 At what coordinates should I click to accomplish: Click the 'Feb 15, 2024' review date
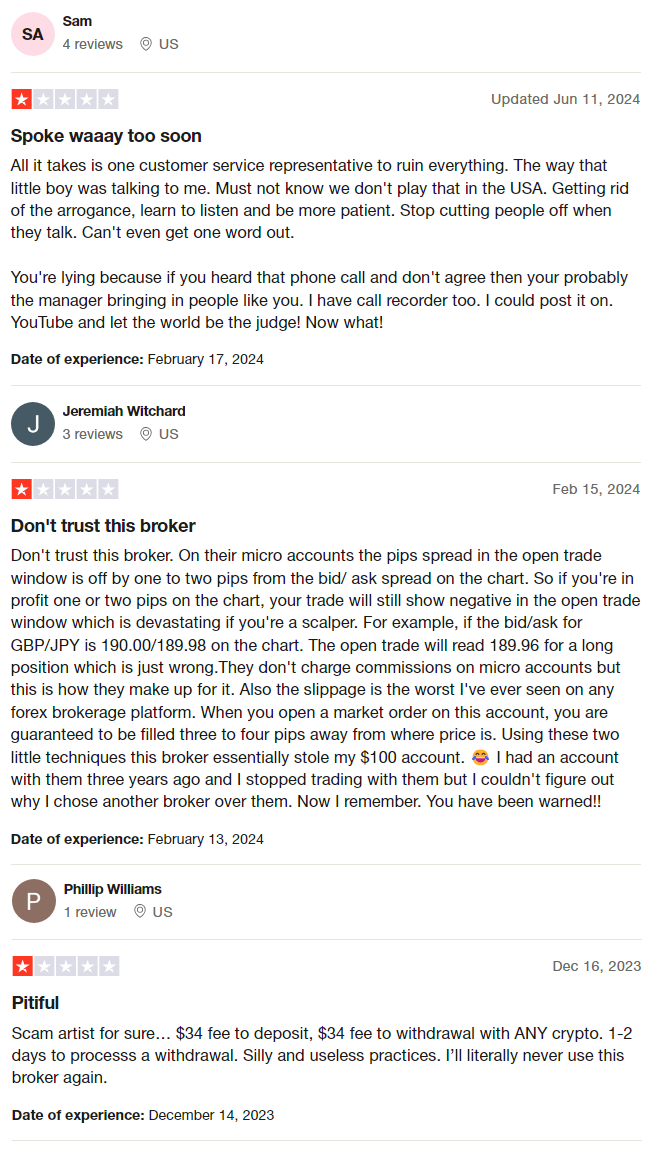[x=596, y=489]
